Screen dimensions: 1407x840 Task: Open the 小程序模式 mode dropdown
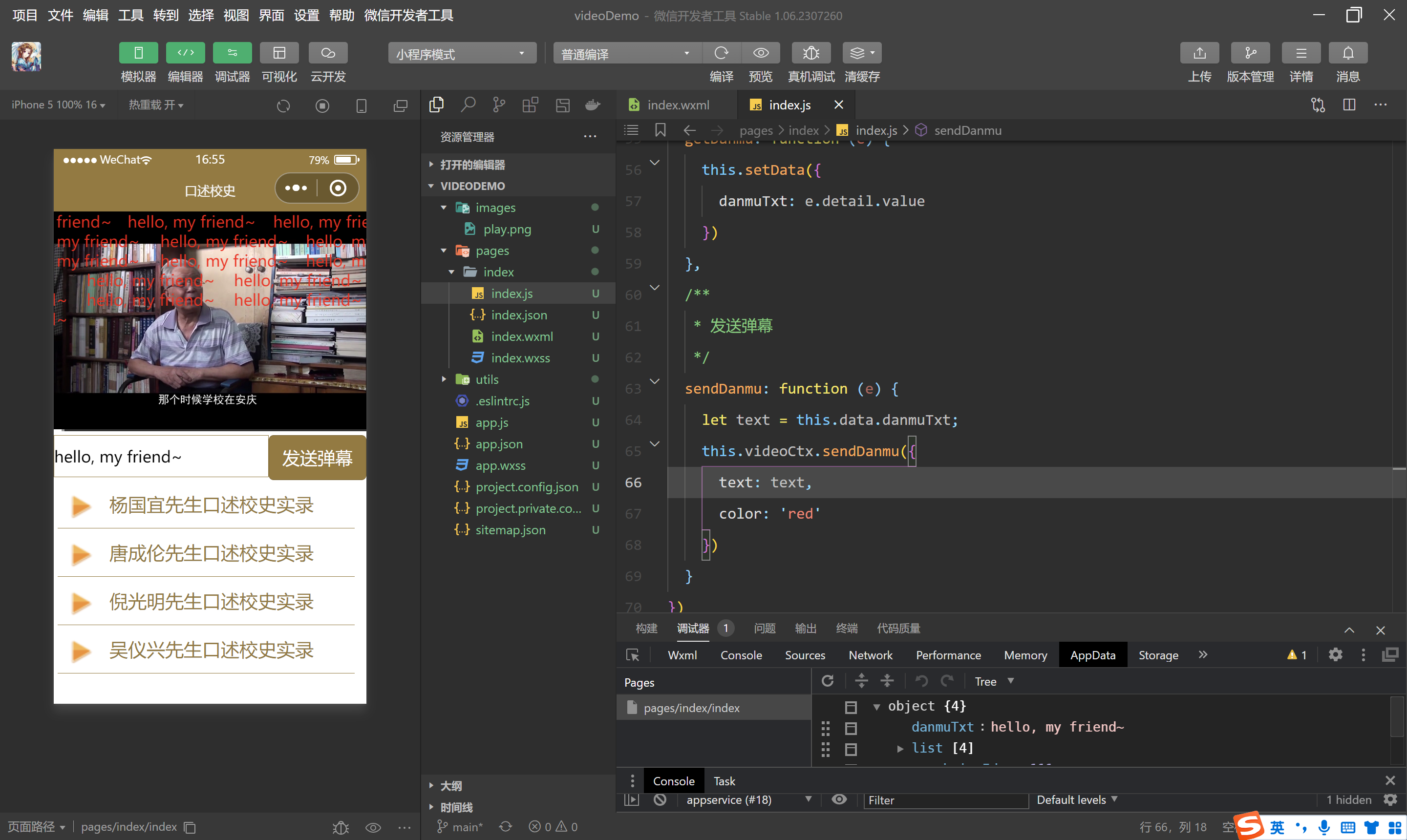462,54
